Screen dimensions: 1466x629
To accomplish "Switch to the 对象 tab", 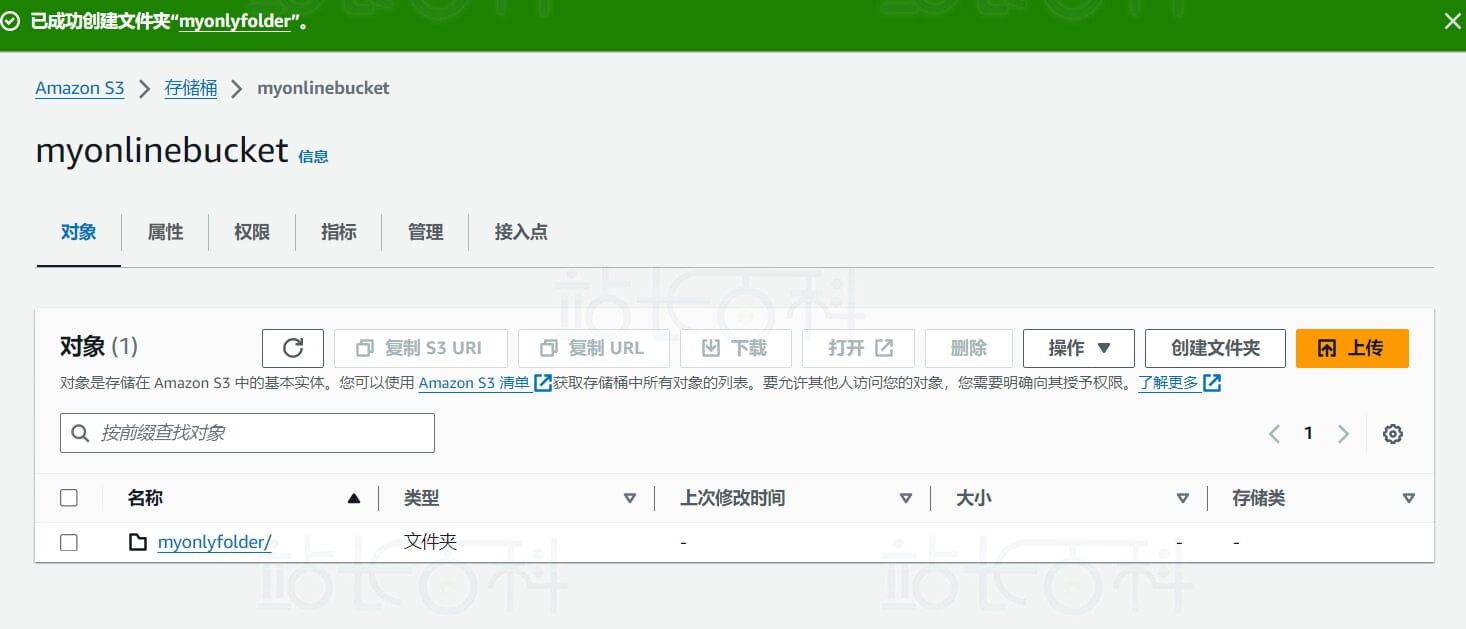I will tap(79, 232).
